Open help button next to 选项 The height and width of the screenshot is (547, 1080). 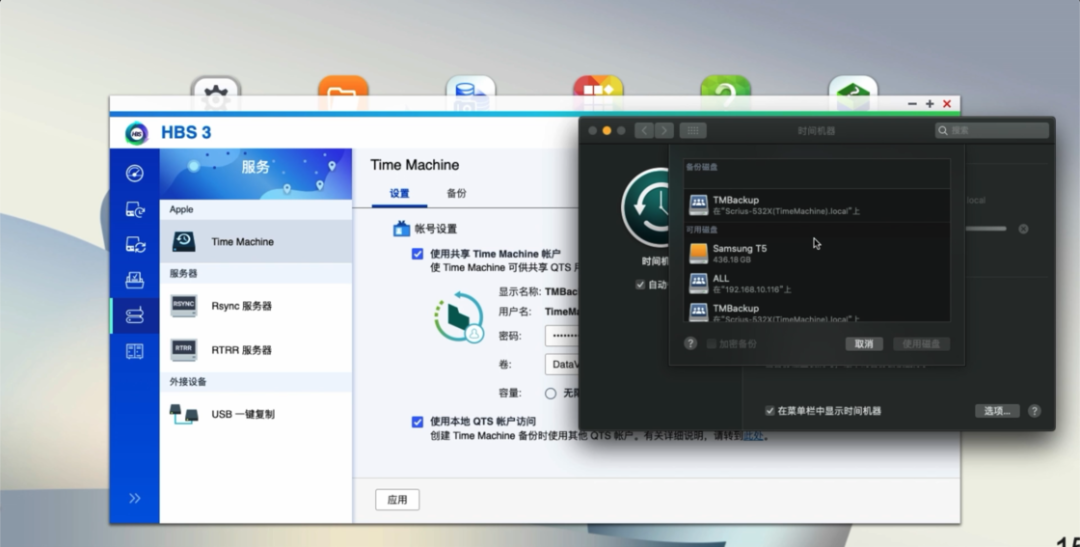coord(1034,411)
